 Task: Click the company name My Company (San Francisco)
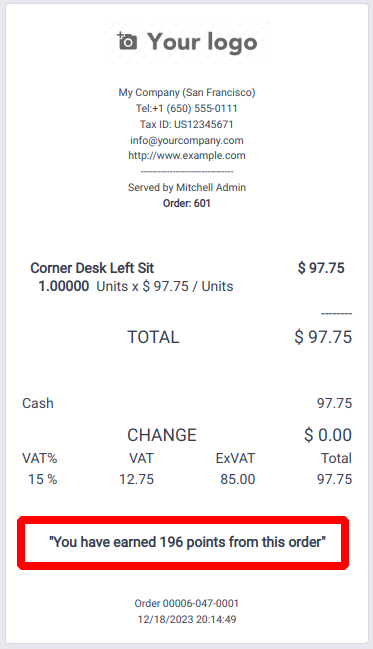[187, 92]
